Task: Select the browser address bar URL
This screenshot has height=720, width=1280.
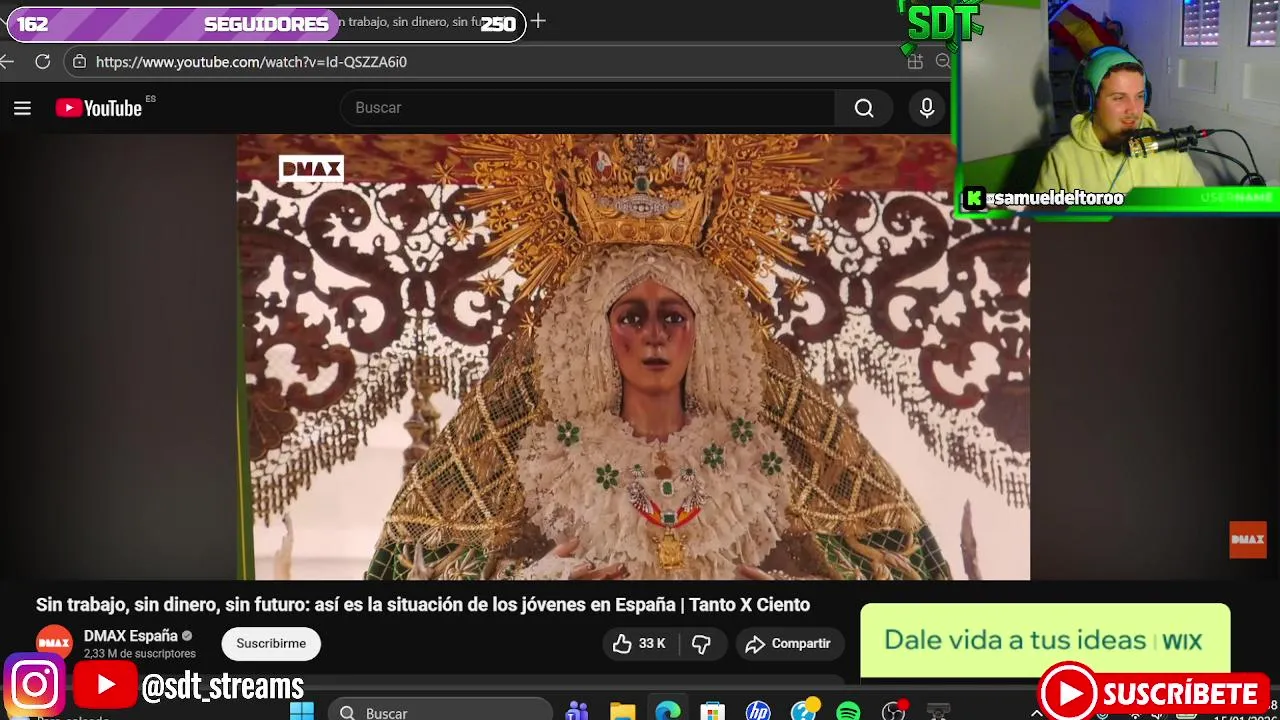Action: (x=251, y=62)
